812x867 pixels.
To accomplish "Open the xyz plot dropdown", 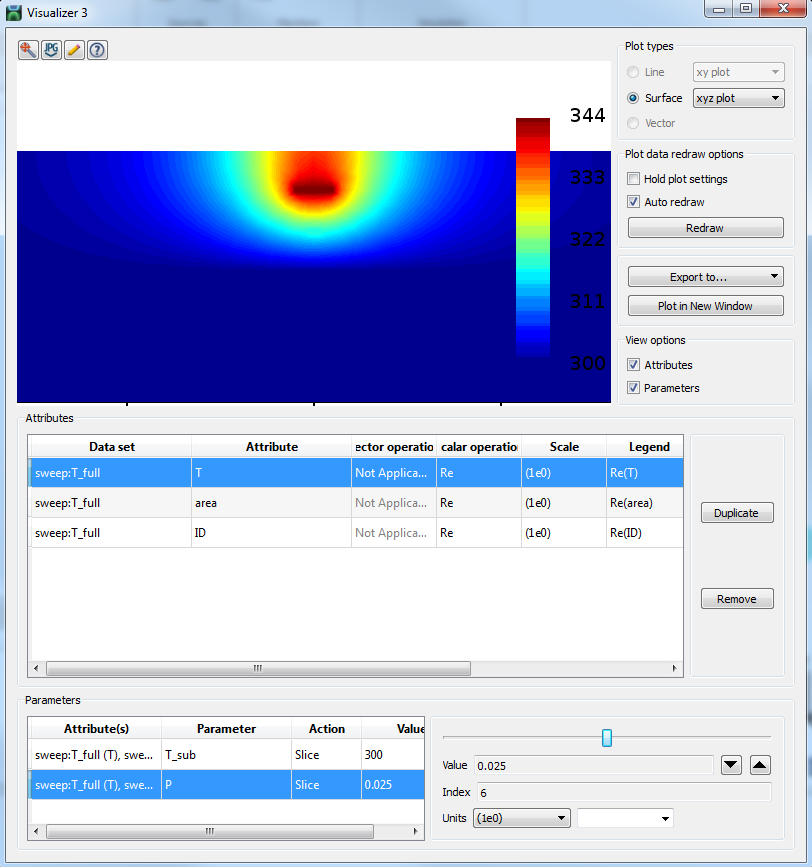I will tap(738, 98).
